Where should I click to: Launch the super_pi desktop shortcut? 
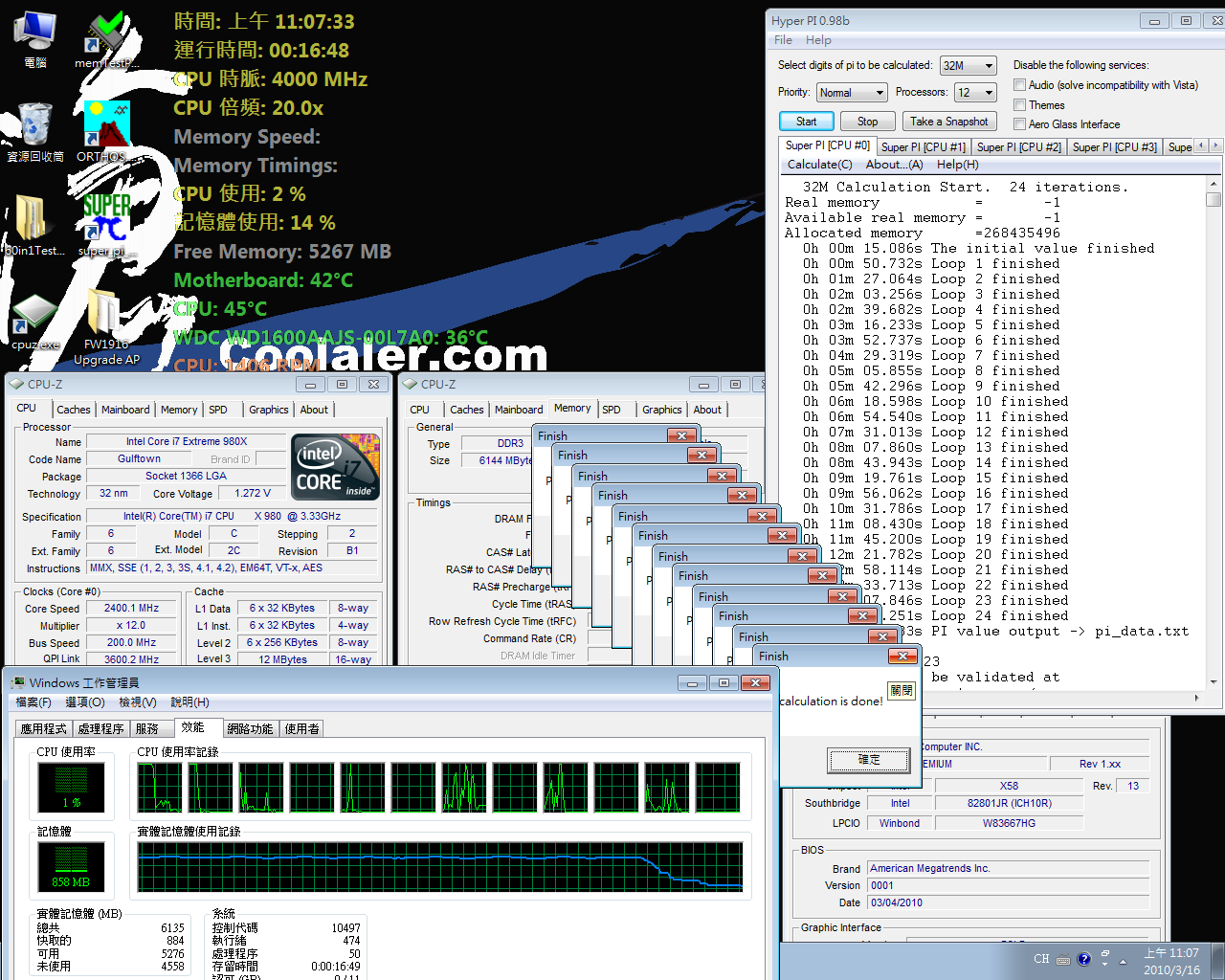[x=106, y=226]
